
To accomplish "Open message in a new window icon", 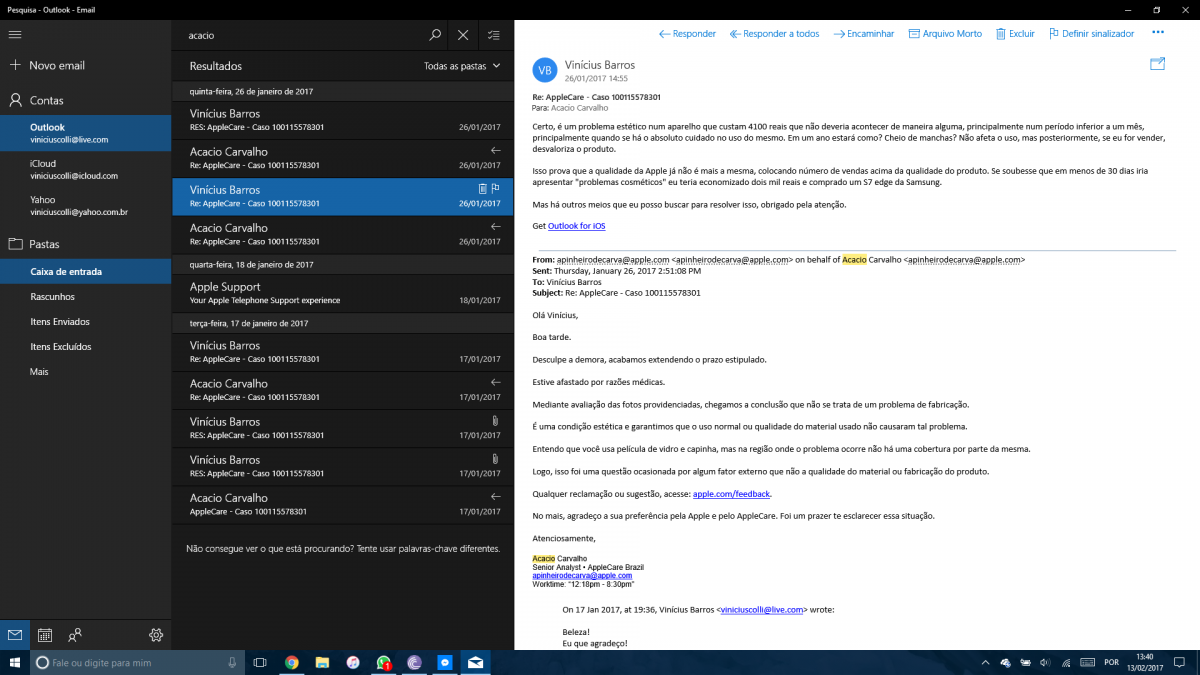I will pos(1158,64).
